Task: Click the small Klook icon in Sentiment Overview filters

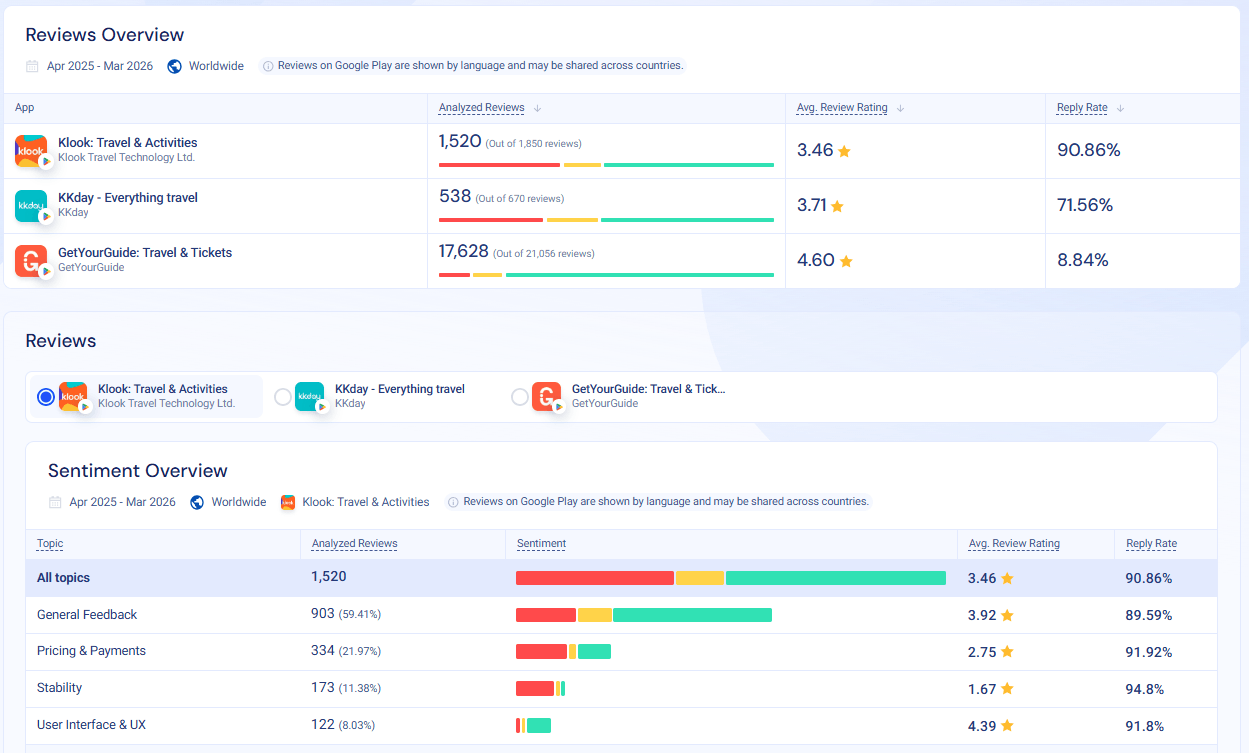Action: (x=288, y=502)
